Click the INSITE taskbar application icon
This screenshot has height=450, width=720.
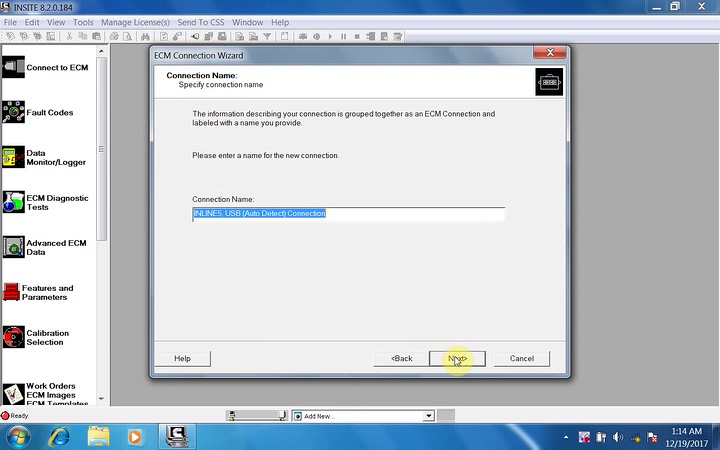[177, 437]
